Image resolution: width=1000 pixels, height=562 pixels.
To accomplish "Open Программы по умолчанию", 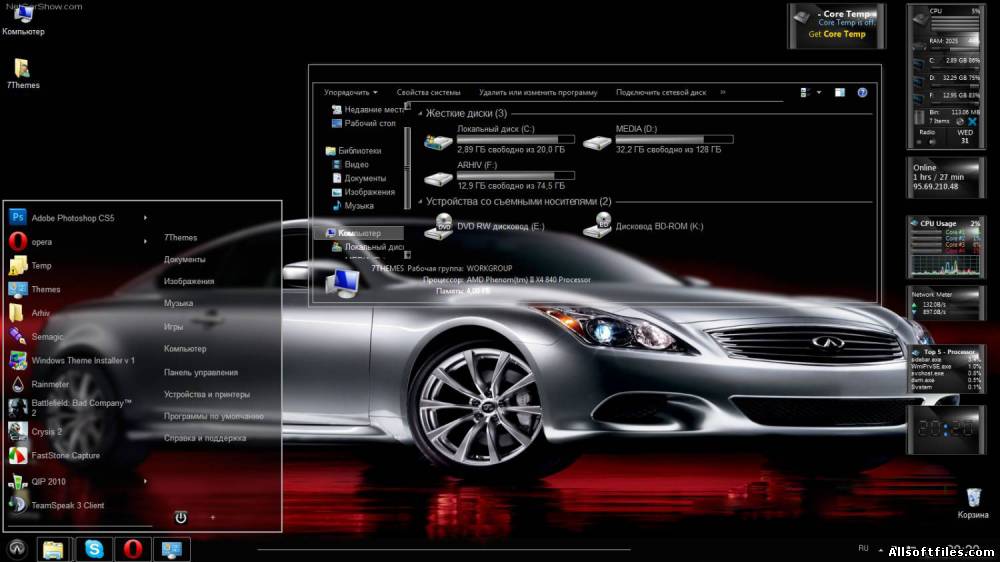I will click(214, 417).
